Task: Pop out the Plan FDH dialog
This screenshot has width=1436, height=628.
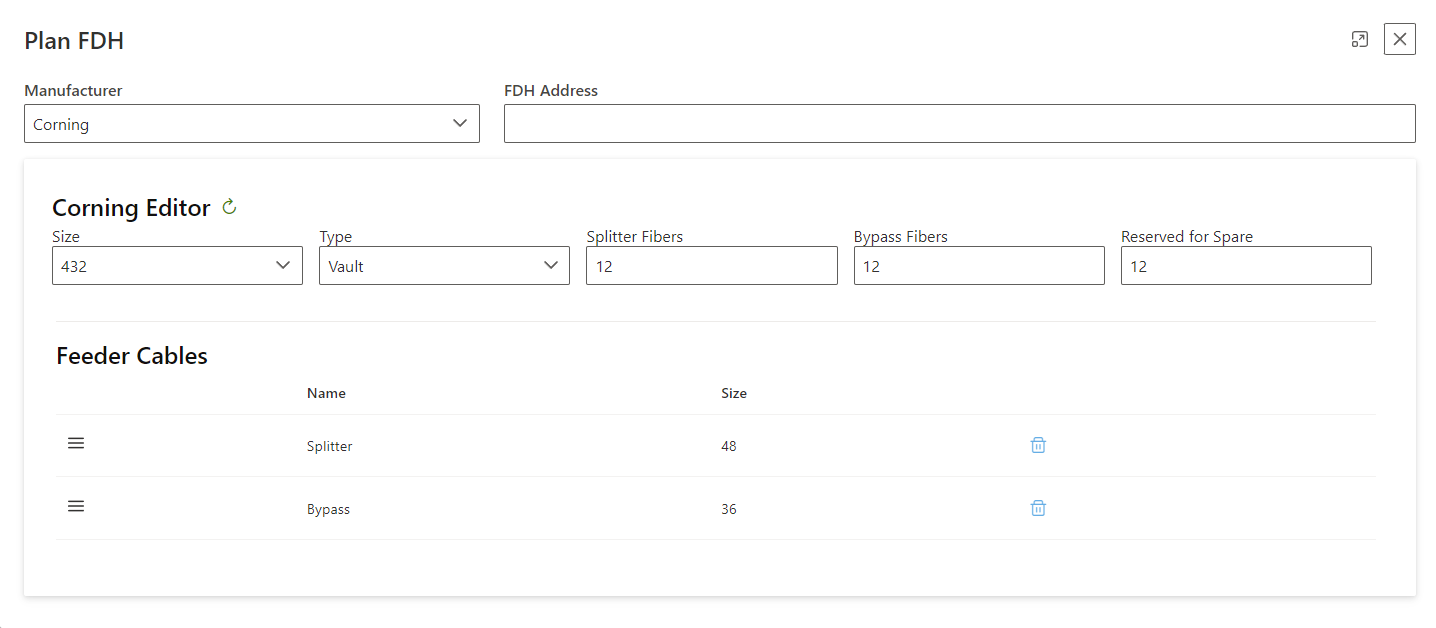Action: point(1359,39)
